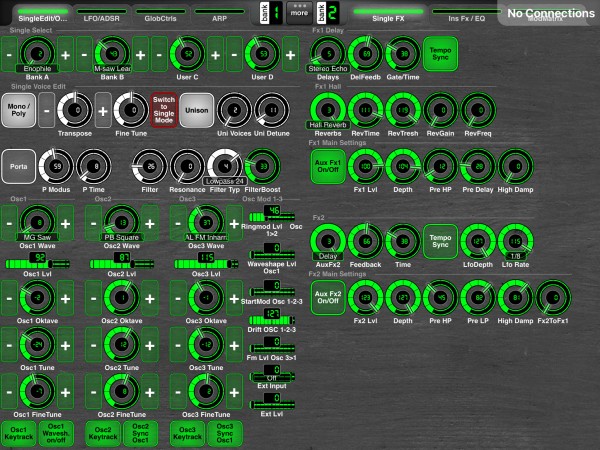Open the Lowpass 24 filter type selector
The height and width of the screenshot is (450, 600).
click(x=225, y=181)
